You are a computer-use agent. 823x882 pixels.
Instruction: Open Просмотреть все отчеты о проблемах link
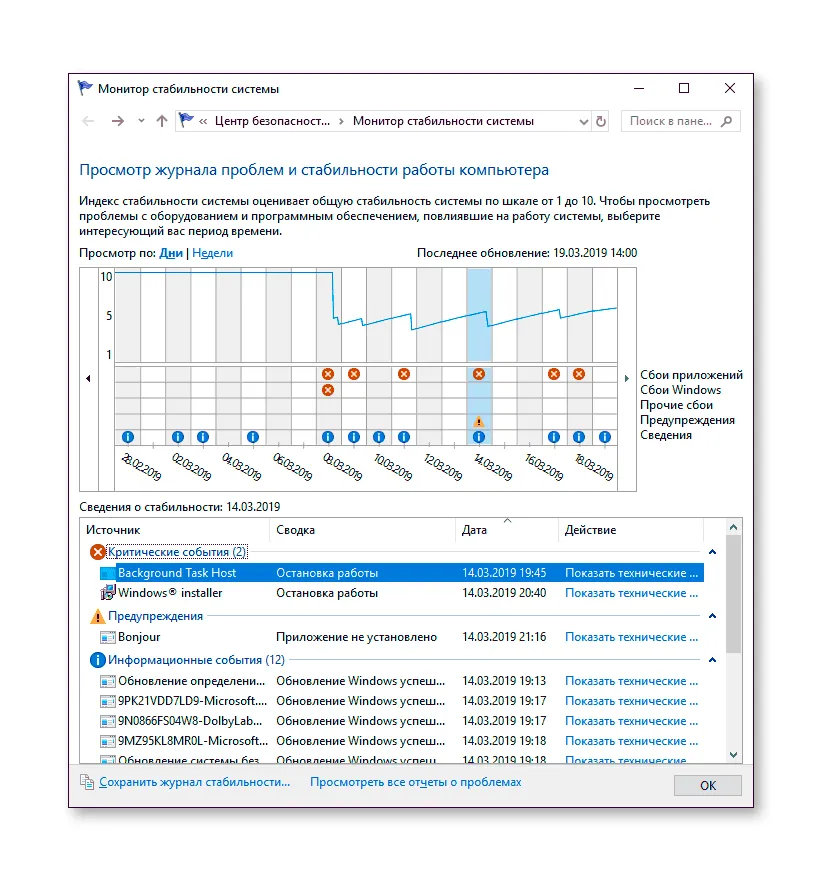click(415, 783)
